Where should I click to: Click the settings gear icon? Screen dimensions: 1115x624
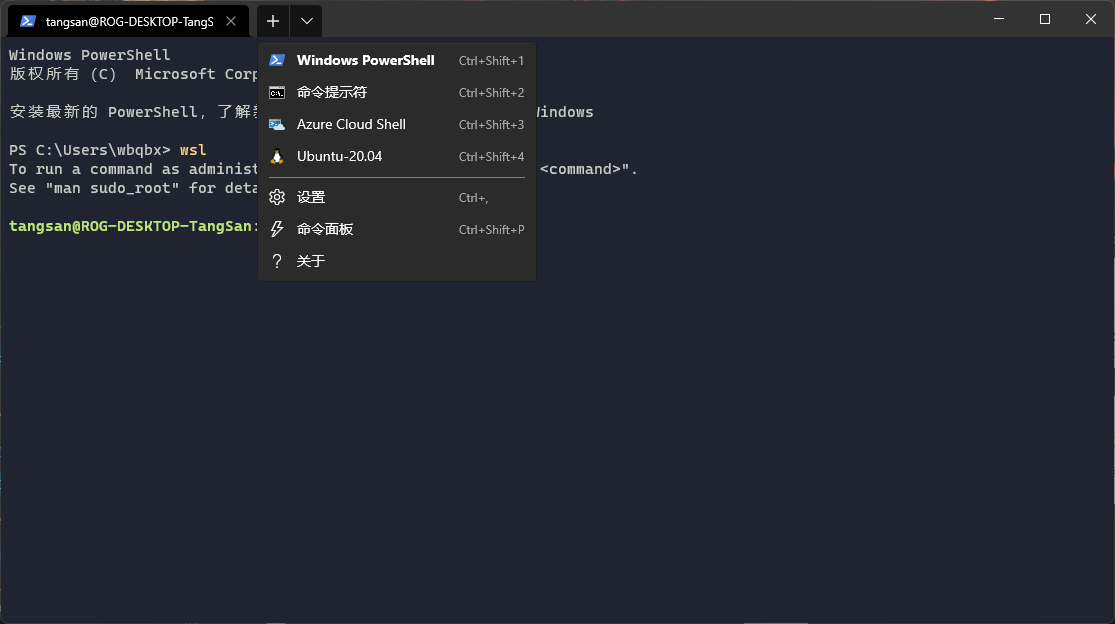pyautogui.click(x=277, y=198)
